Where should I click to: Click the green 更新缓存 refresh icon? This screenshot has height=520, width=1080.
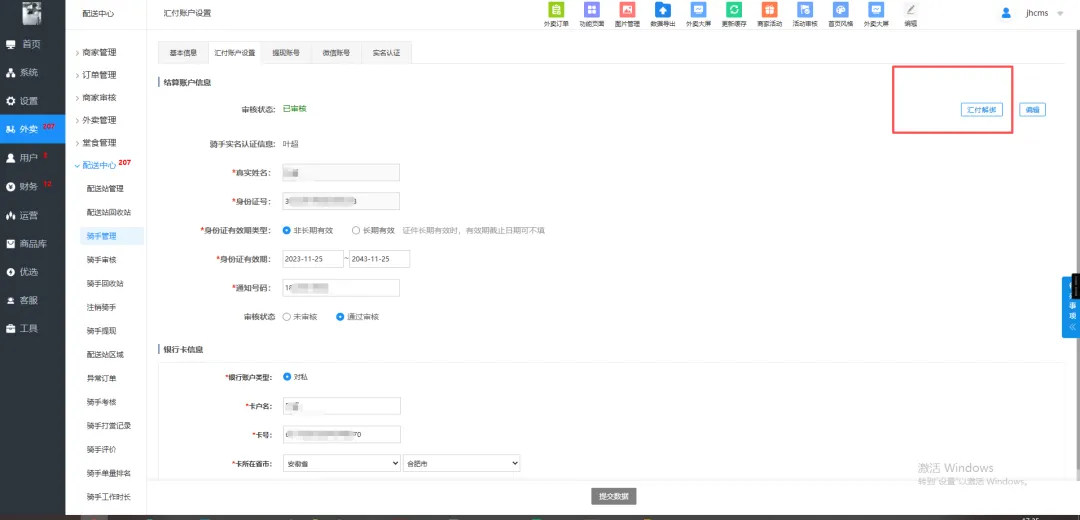click(733, 11)
